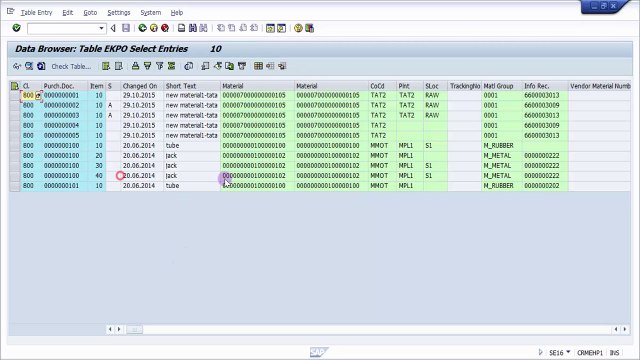Click the leftmost scroll arrow of the horizontal scrollbar
Image resolution: width=640 pixels, height=360 pixels.
pos(110,329)
